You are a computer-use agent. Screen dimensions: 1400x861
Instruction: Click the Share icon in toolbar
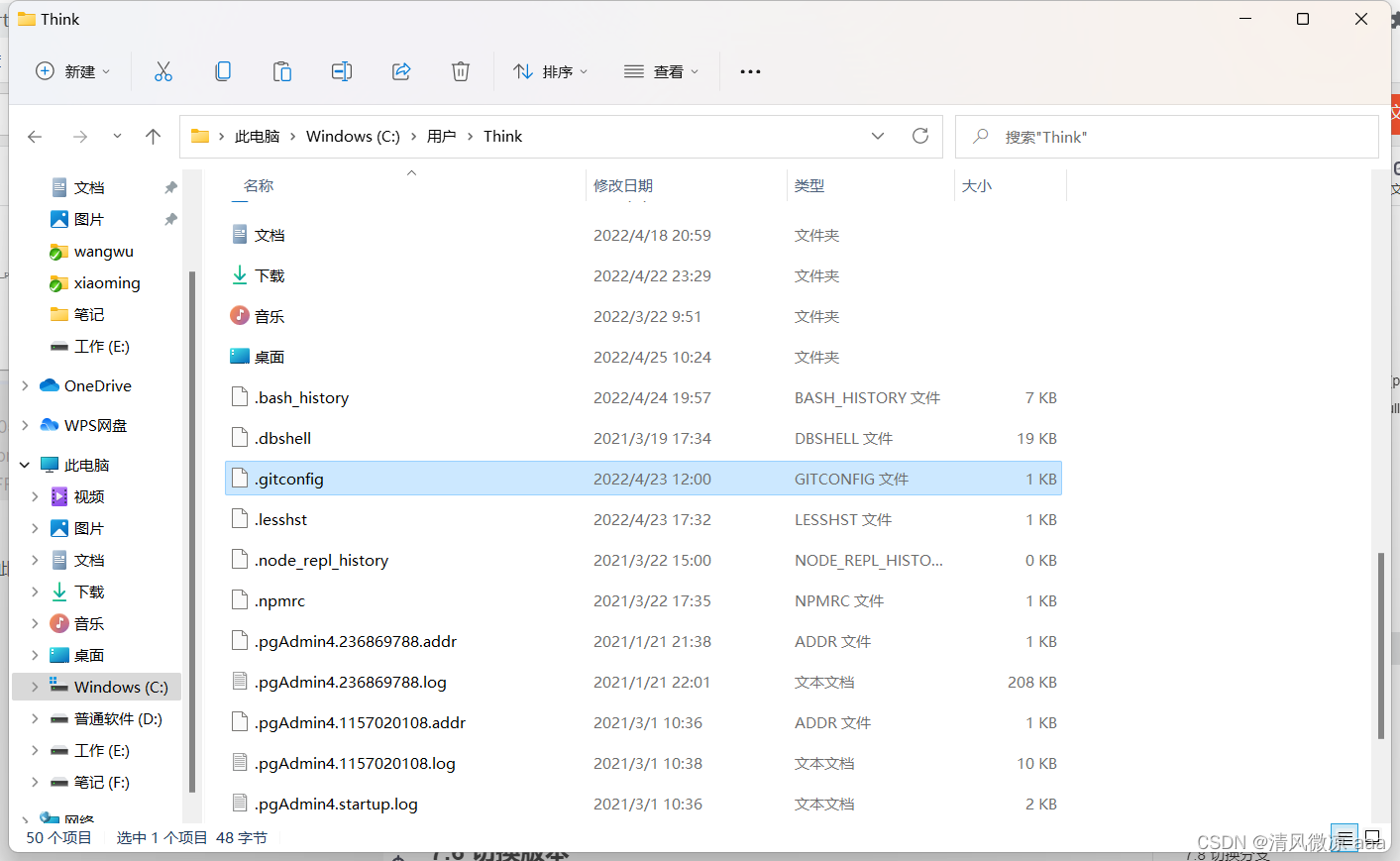[x=401, y=71]
